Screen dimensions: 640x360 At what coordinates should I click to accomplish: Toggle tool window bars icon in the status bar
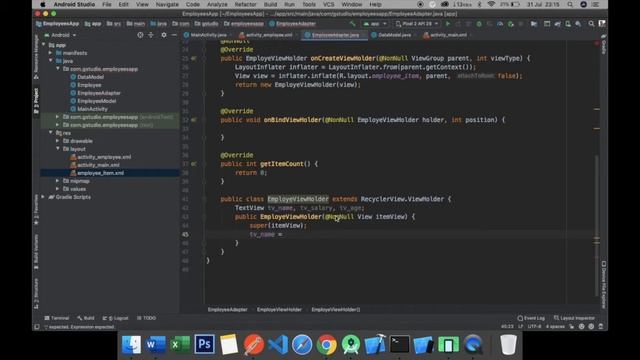click(x=37, y=327)
